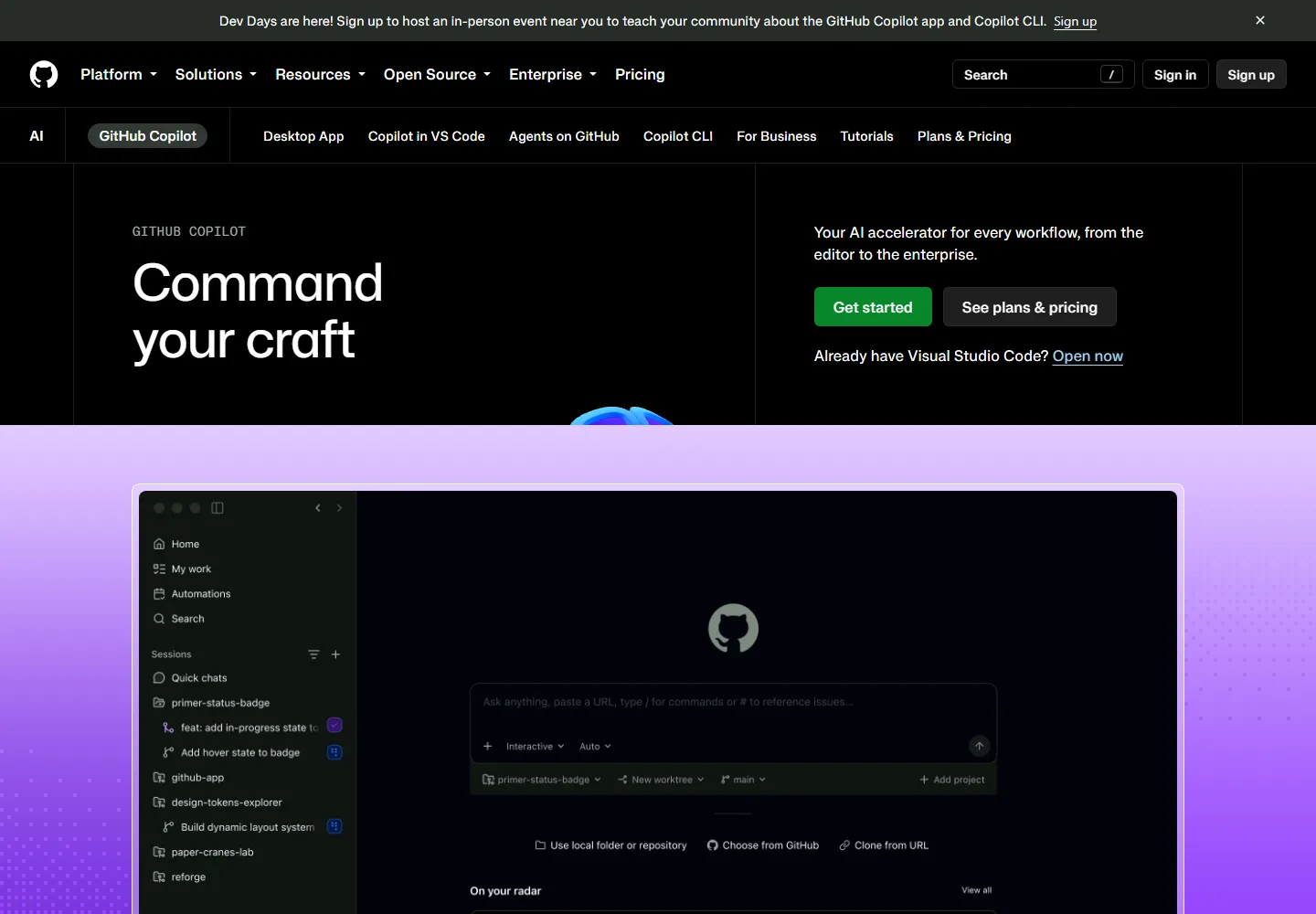
Task: Click the green Get started button
Action: pyautogui.click(x=873, y=307)
